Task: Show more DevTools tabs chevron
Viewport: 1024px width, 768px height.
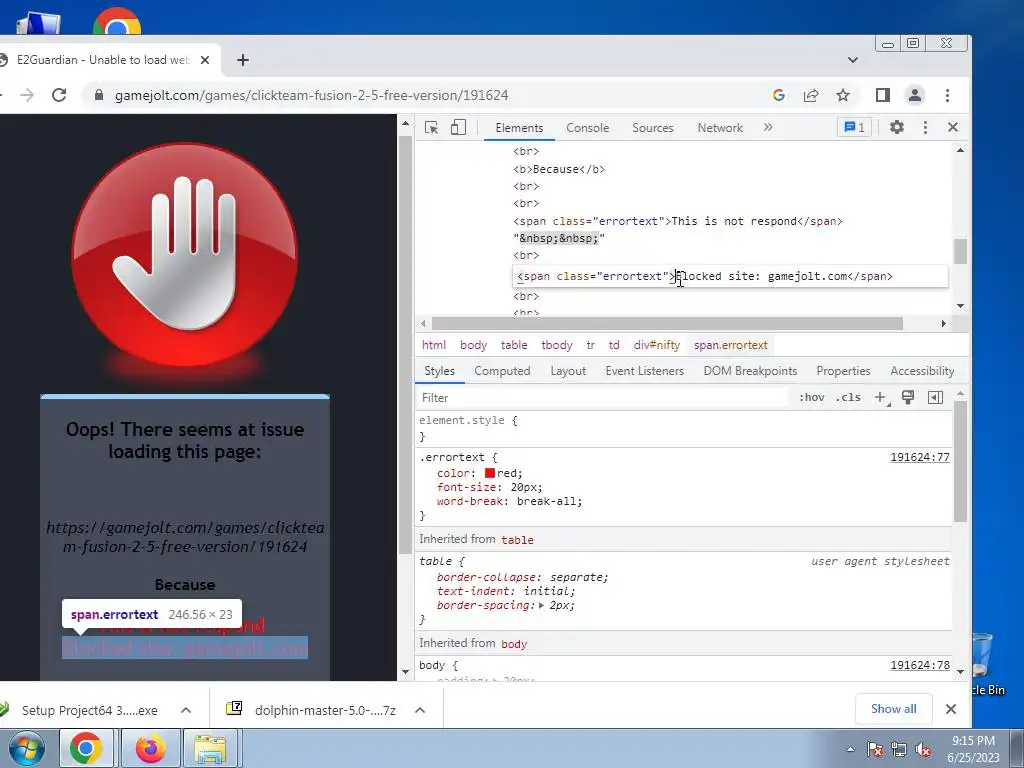Action: [x=768, y=127]
